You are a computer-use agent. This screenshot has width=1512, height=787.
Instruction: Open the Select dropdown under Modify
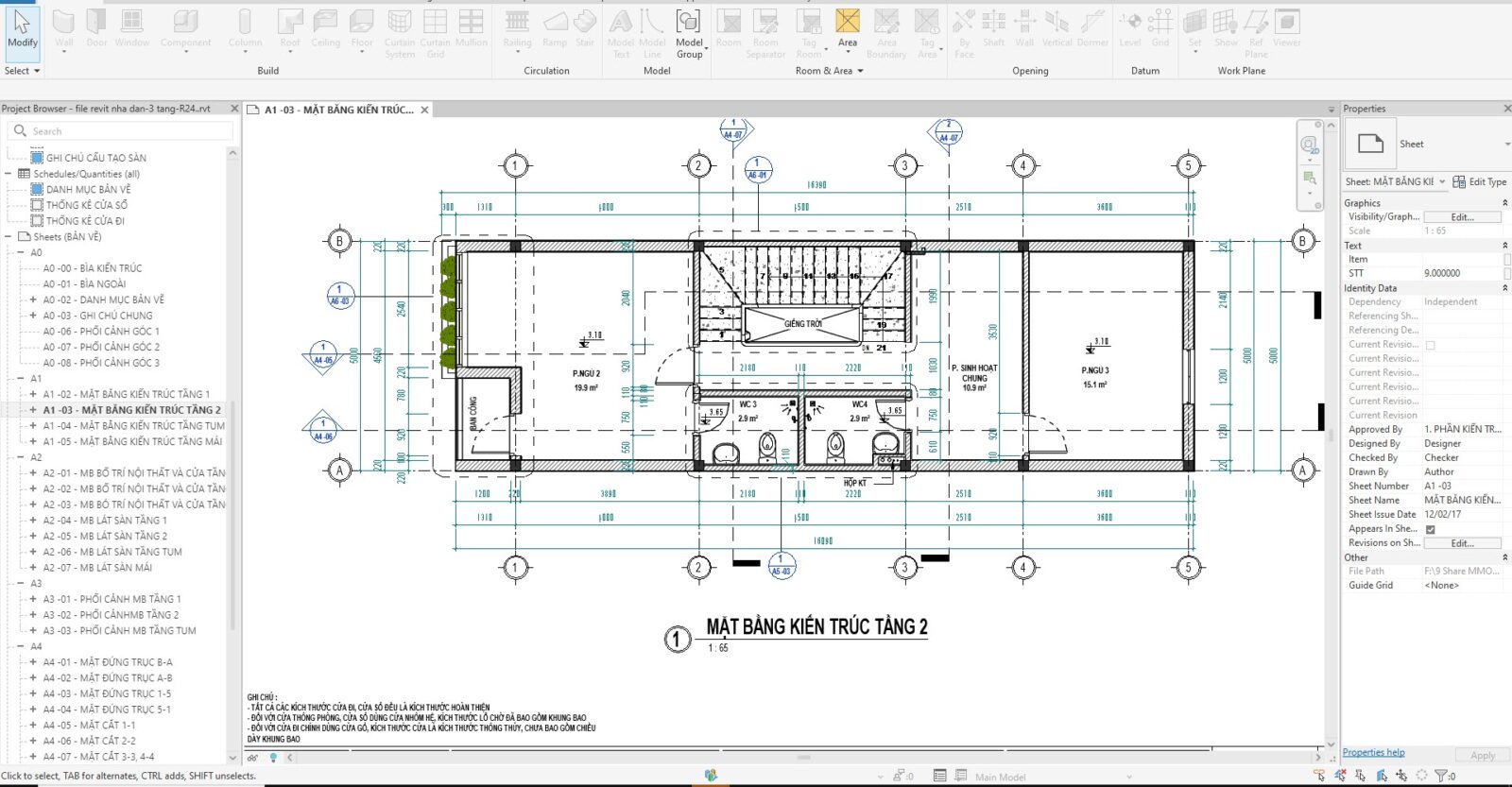click(x=23, y=71)
